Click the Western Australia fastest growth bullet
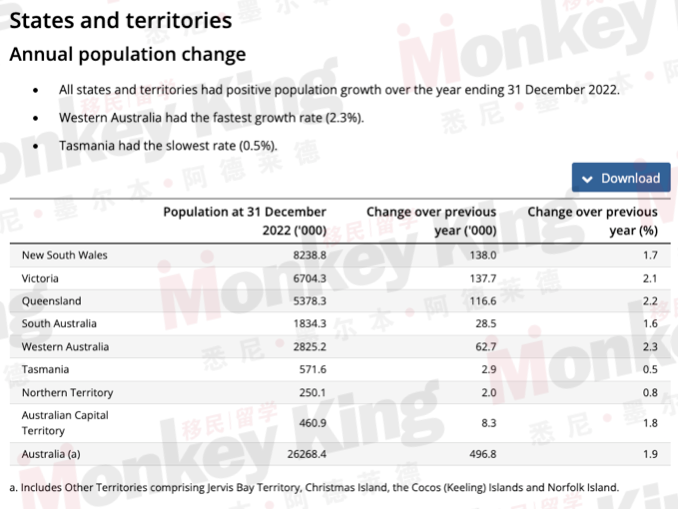Viewport: 678px width, 509px height. (x=211, y=118)
